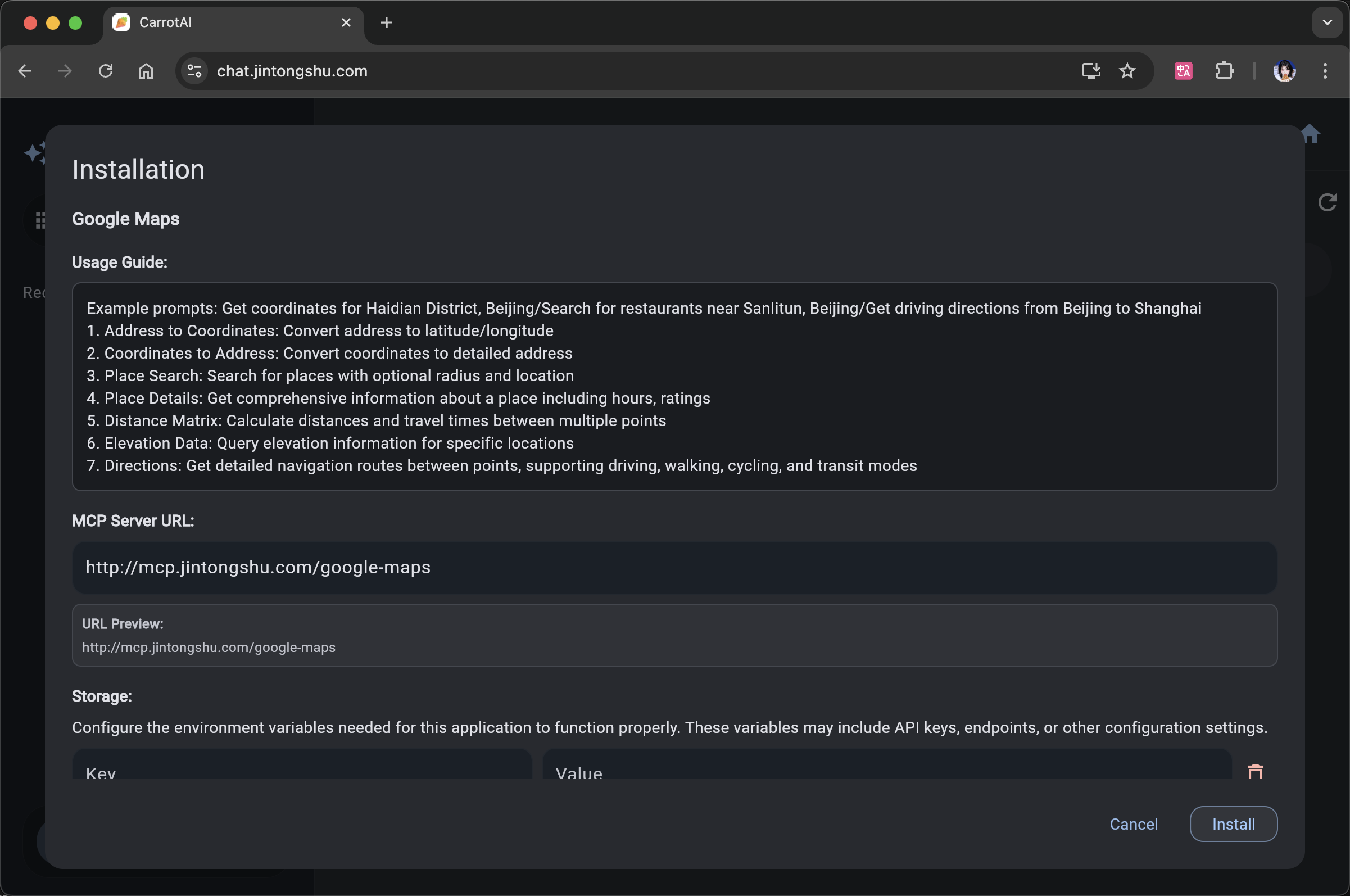Open the user profile avatar
The height and width of the screenshot is (896, 1350).
pos(1284,71)
